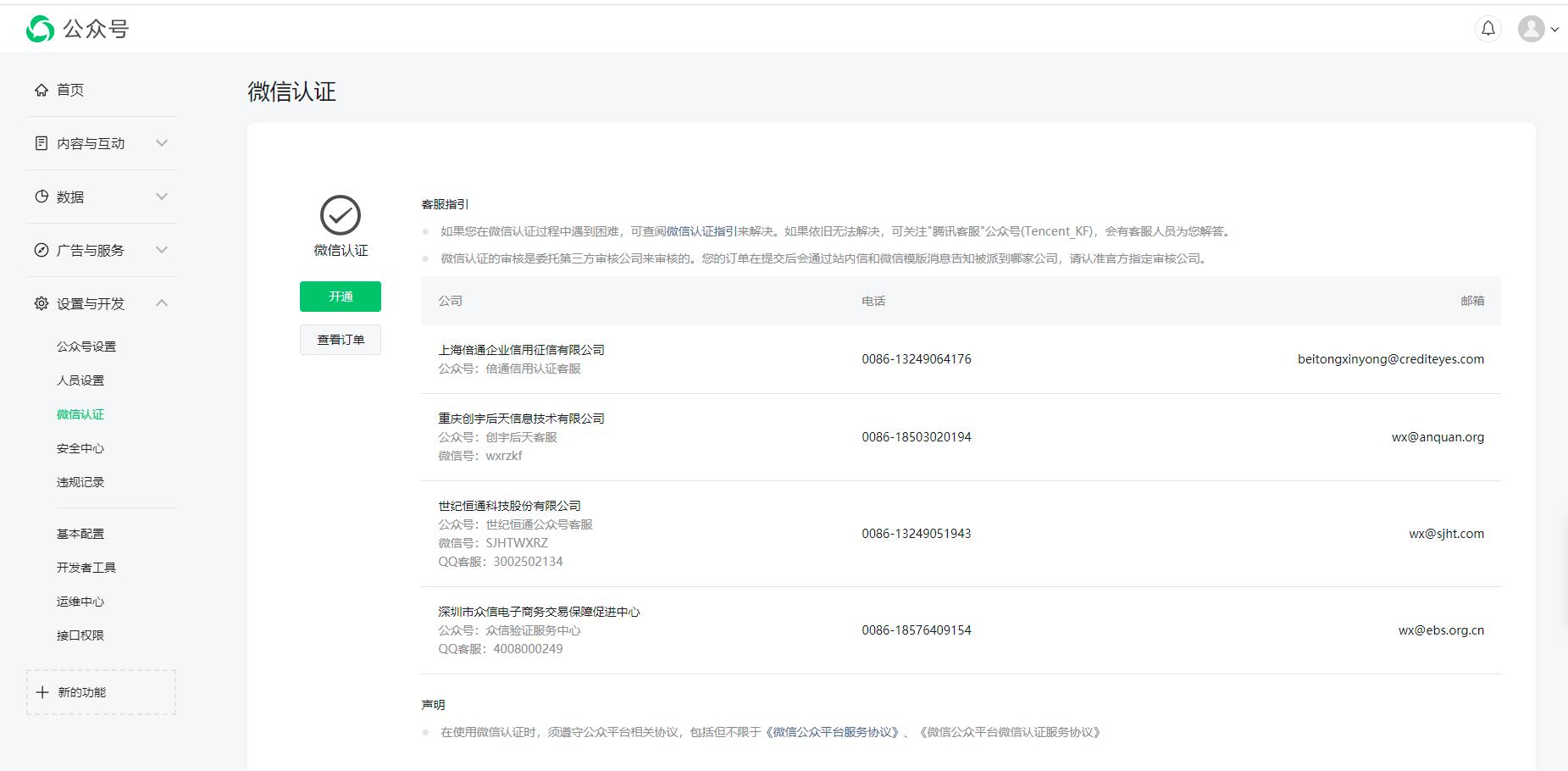
Task: Click the 电话 column header
Action: tap(873, 301)
